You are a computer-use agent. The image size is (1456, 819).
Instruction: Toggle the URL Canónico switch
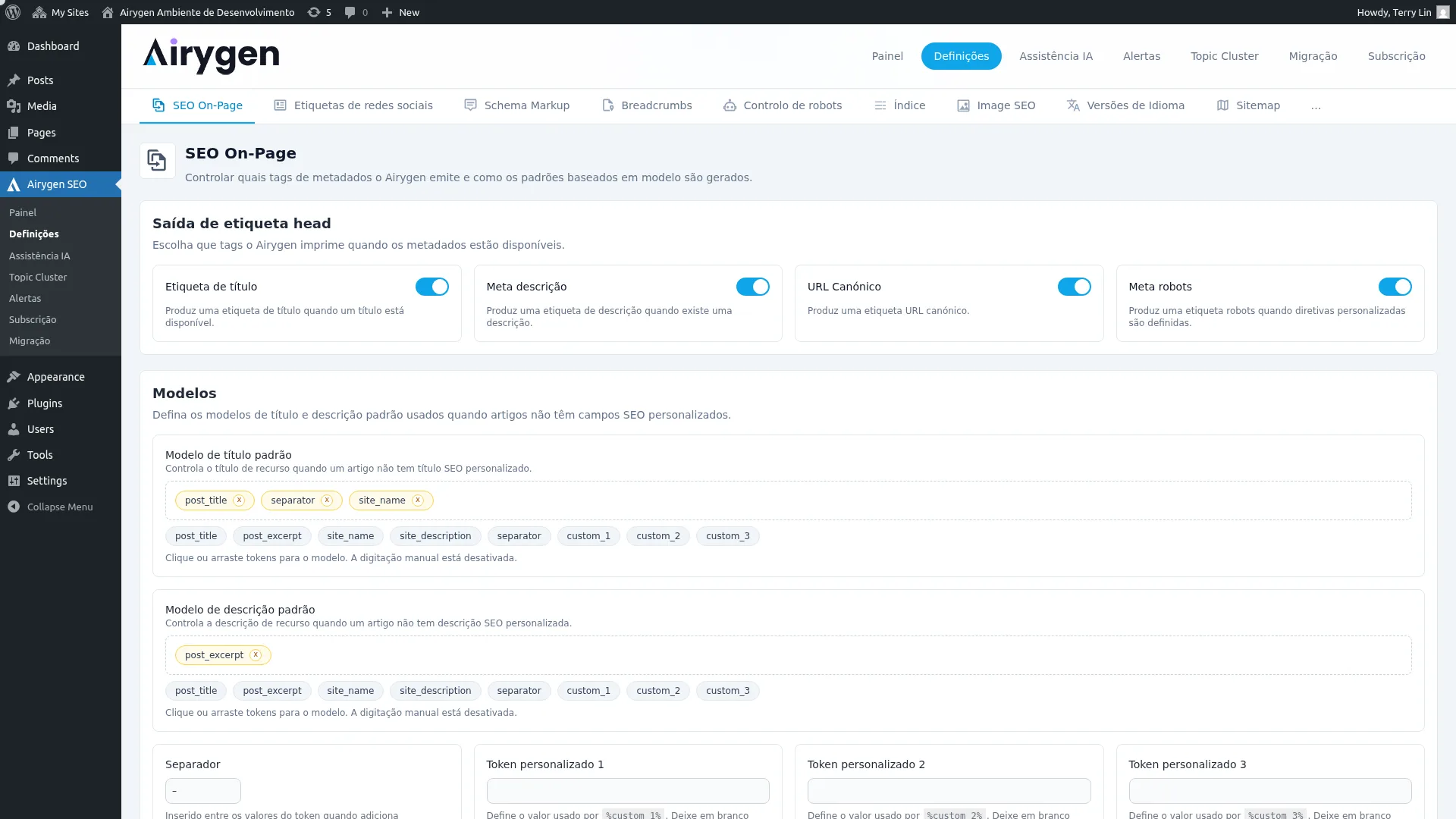pos(1075,287)
